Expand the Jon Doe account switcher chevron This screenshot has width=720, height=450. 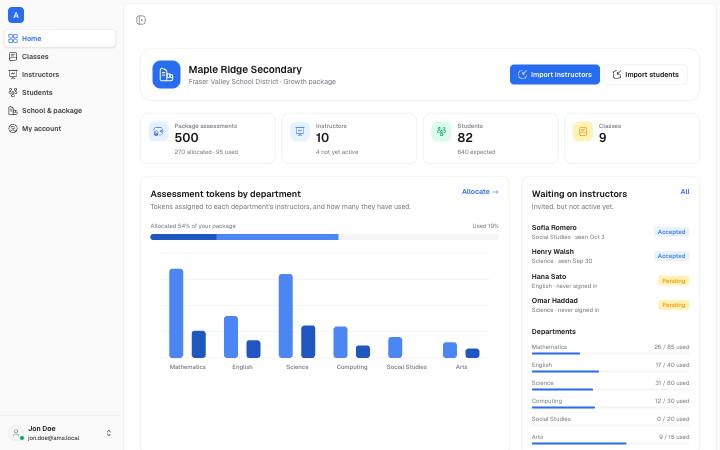(x=109, y=433)
